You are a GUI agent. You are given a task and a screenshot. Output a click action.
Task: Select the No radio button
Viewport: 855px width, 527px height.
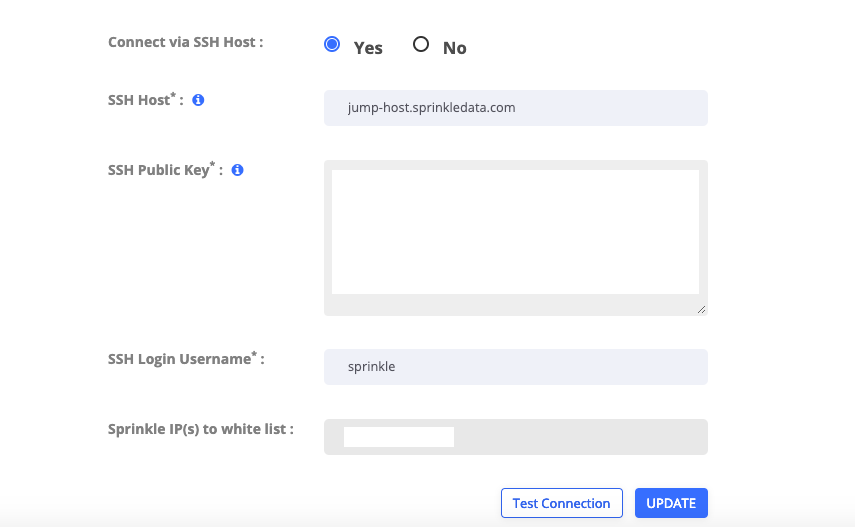point(421,45)
